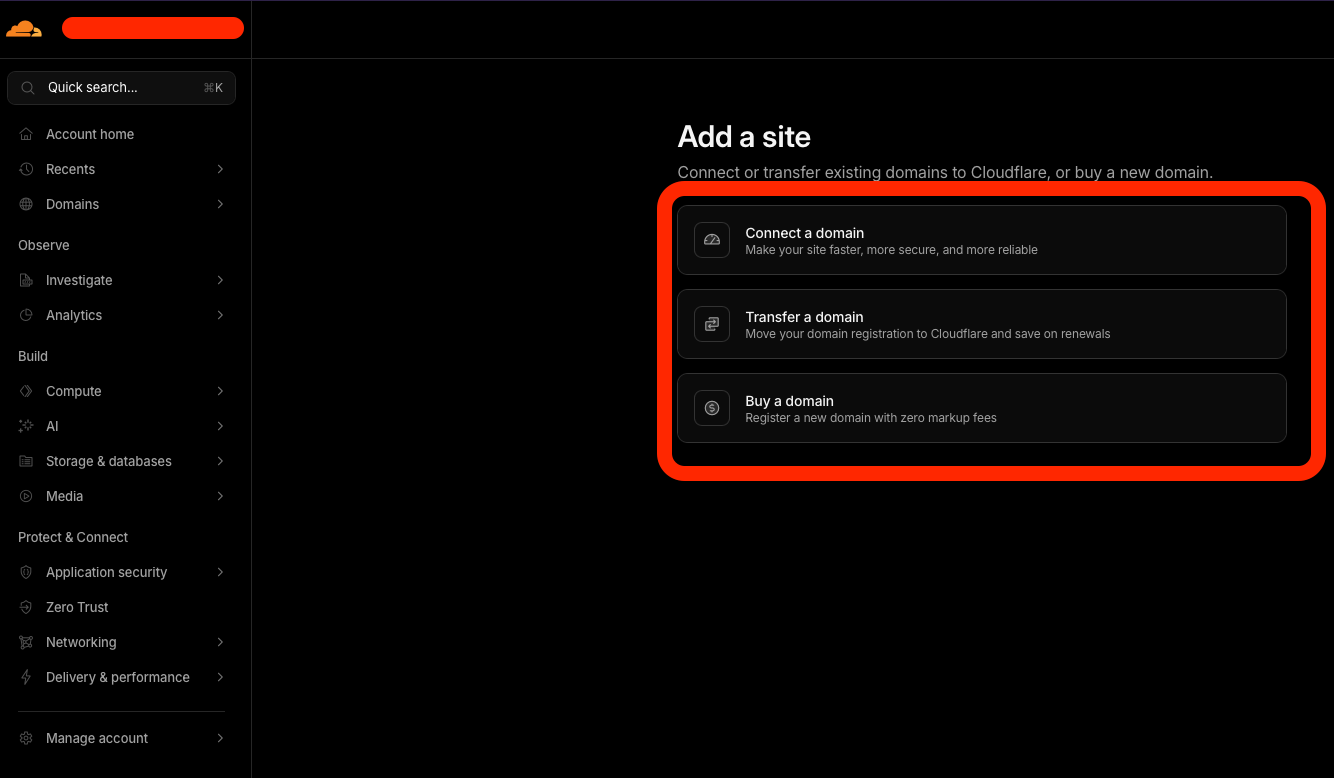Click the transfer arrows icon on Transfer a domain
Viewport: 1334px width, 778px height.
(x=712, y=324)
